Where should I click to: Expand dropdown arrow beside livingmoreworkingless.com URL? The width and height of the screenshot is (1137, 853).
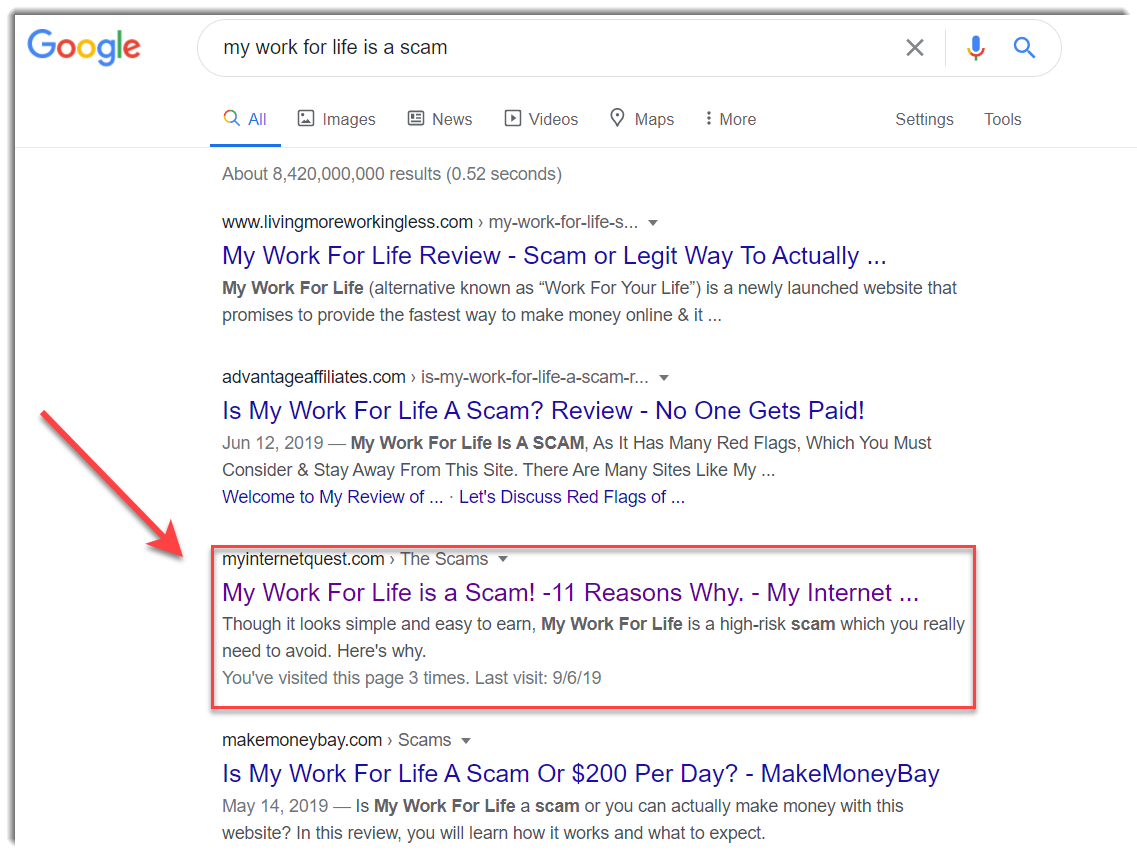(x=653, y=223)
